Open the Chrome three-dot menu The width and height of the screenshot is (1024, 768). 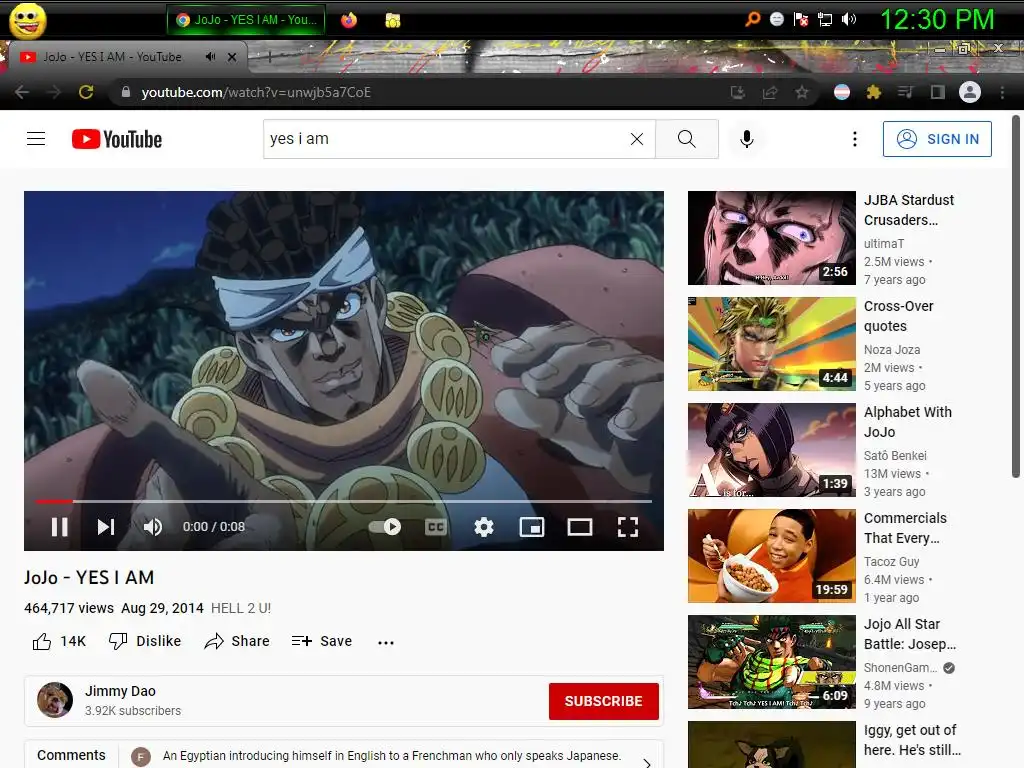(x=1002, y=92)
